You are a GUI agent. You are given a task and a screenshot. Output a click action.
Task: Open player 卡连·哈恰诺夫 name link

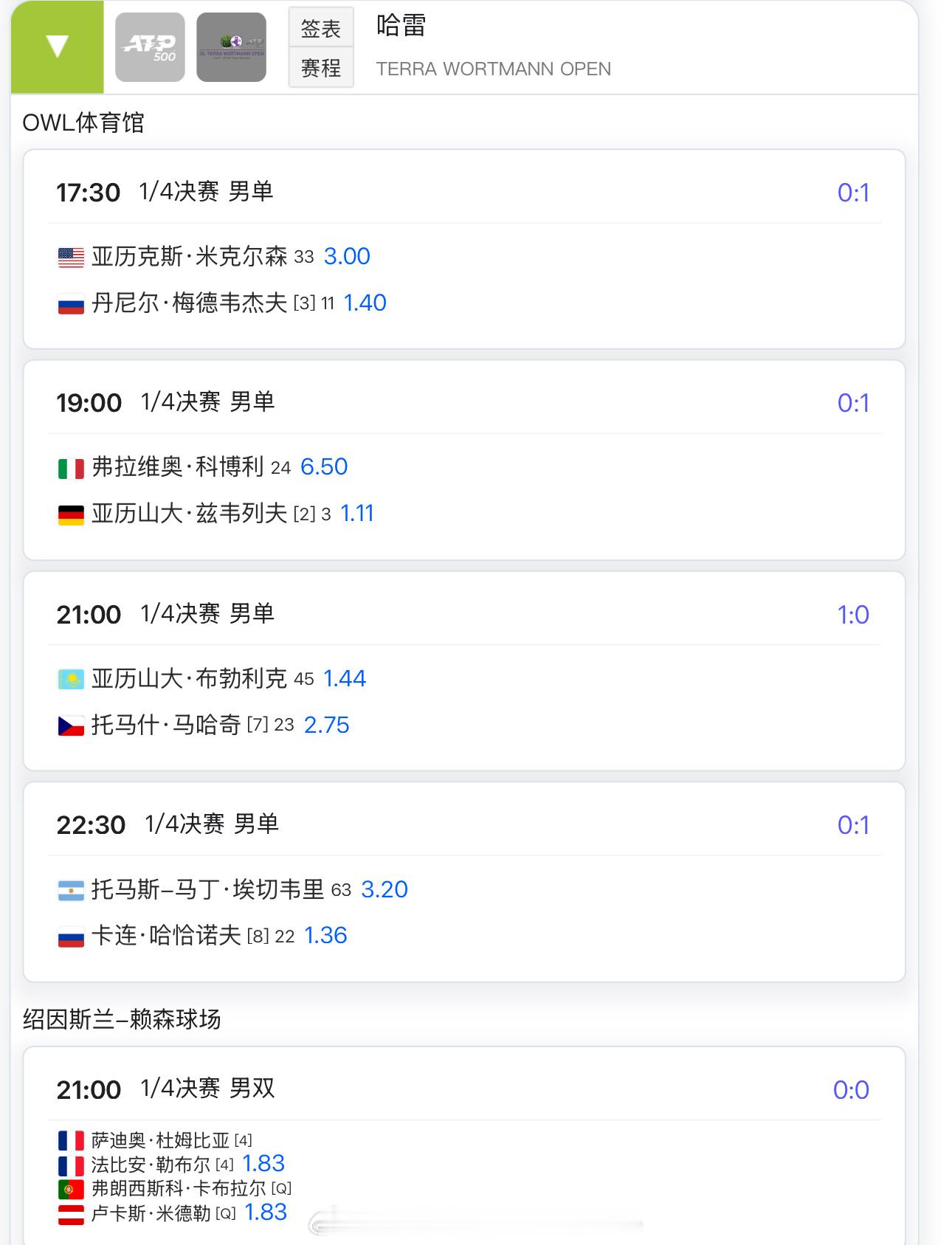[166, 936]
